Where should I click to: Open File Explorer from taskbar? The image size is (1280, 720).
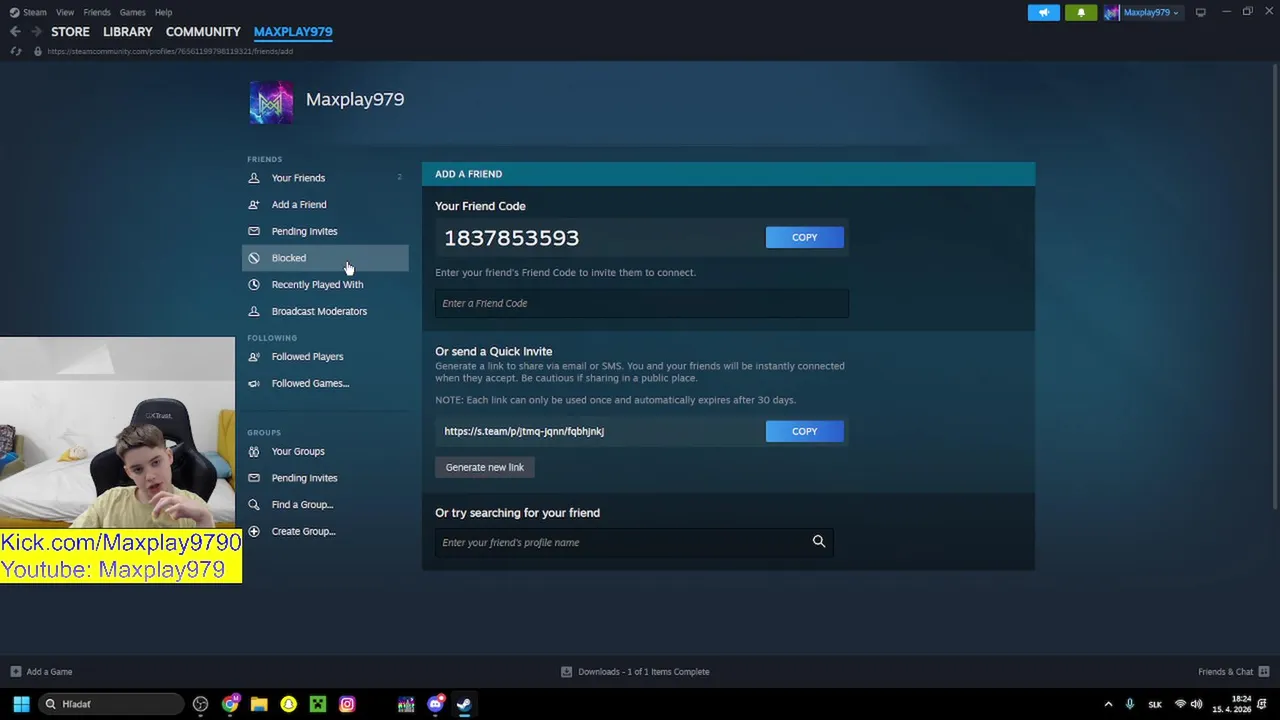tap(259, 704)
